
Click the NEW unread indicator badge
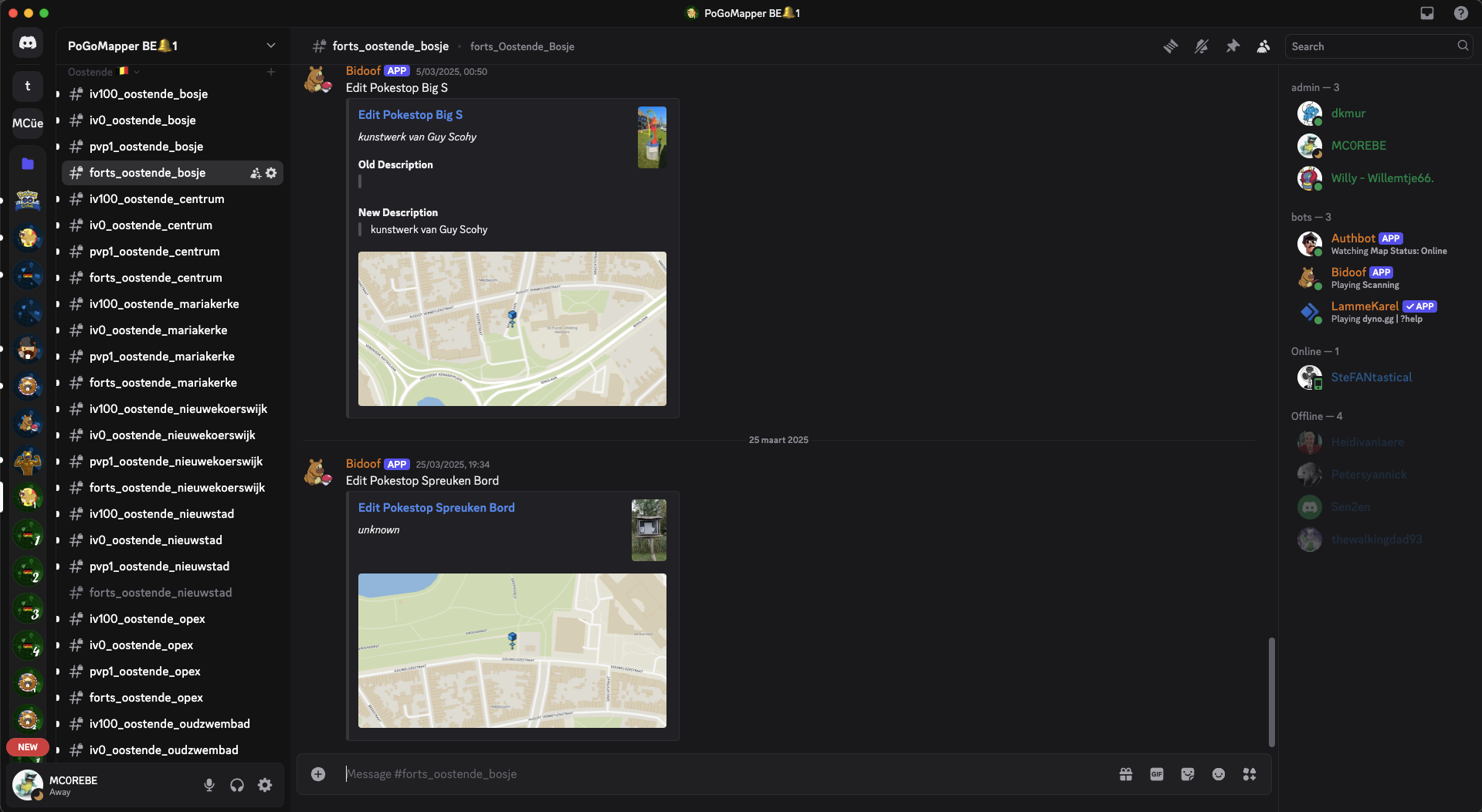[28, 747]
